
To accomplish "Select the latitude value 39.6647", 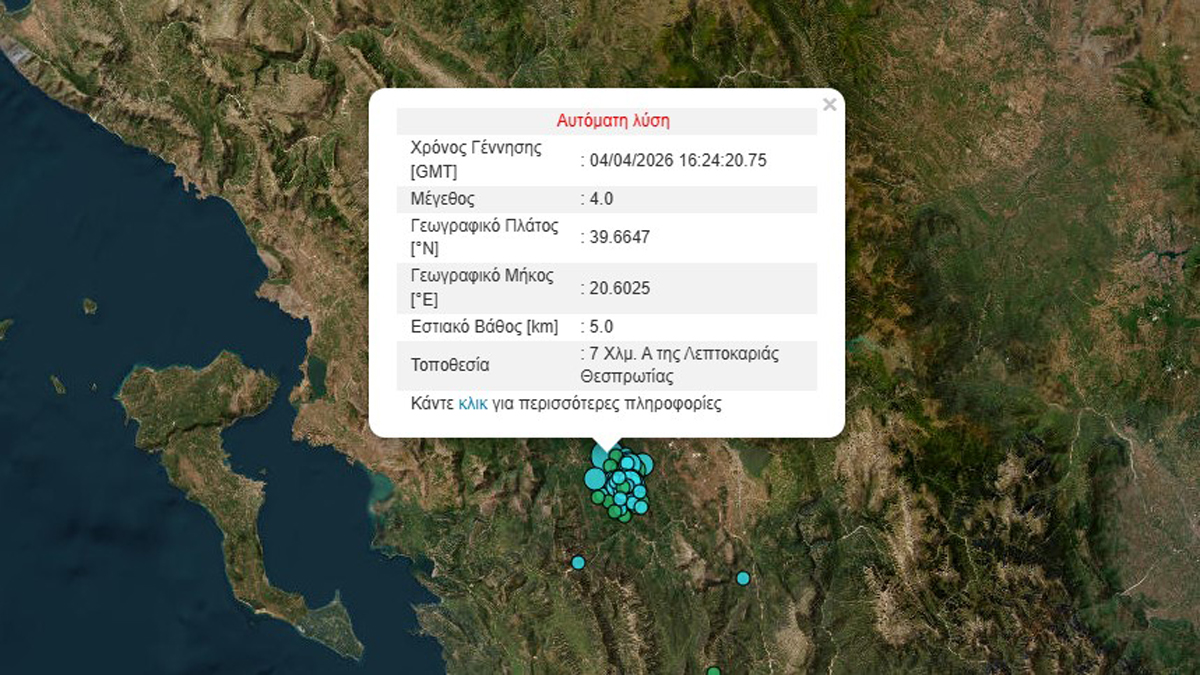I will (x=616, y=236).
